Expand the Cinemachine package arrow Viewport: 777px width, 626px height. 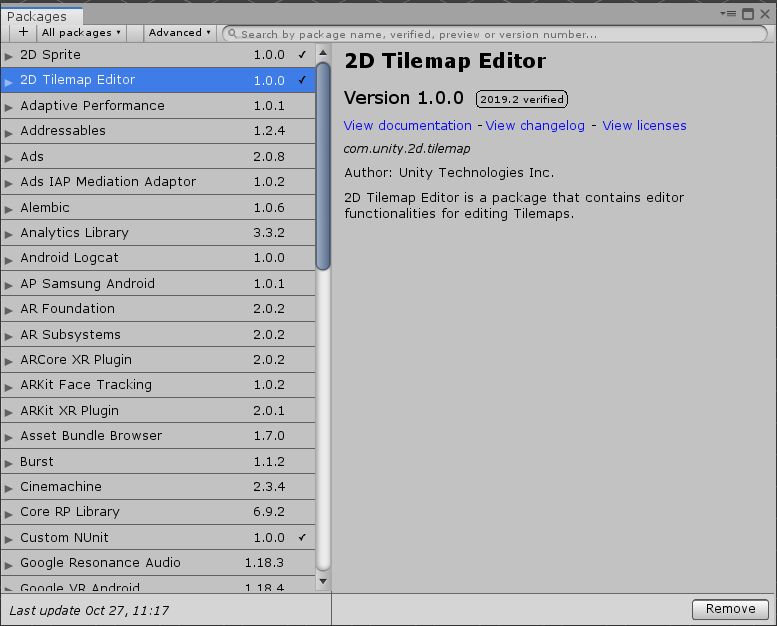8,488
